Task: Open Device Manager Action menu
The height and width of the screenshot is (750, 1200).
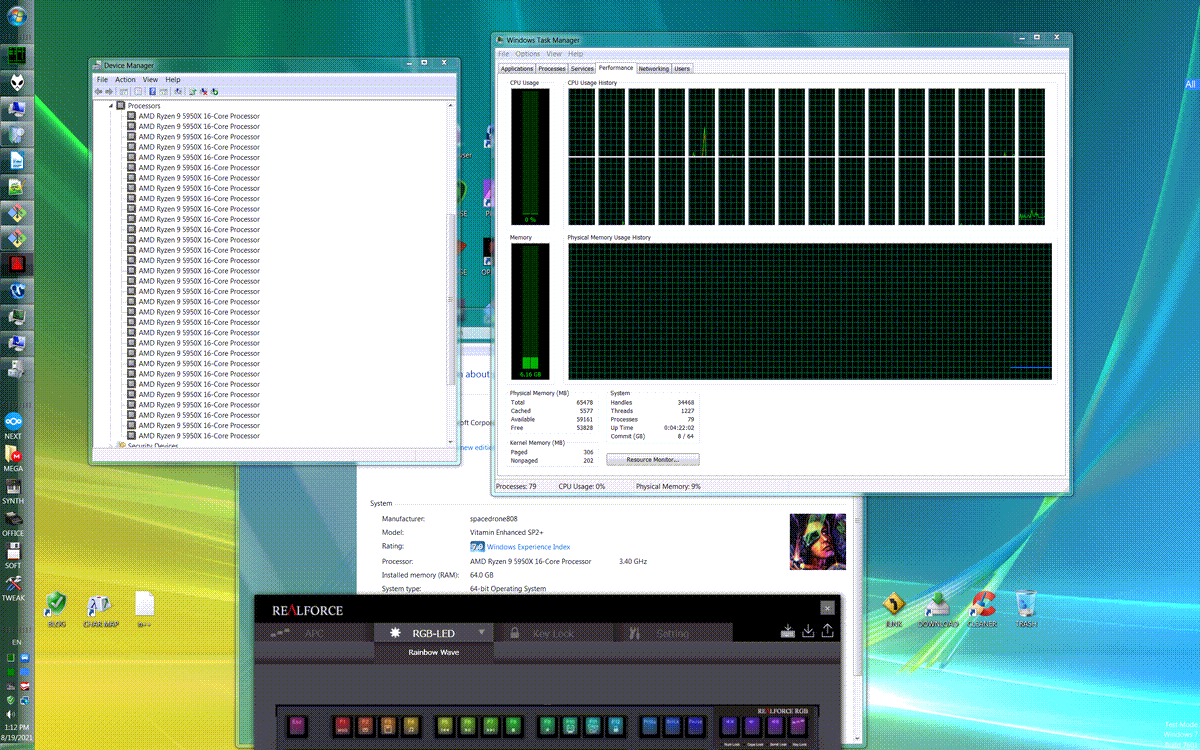Action: point(125,79)
